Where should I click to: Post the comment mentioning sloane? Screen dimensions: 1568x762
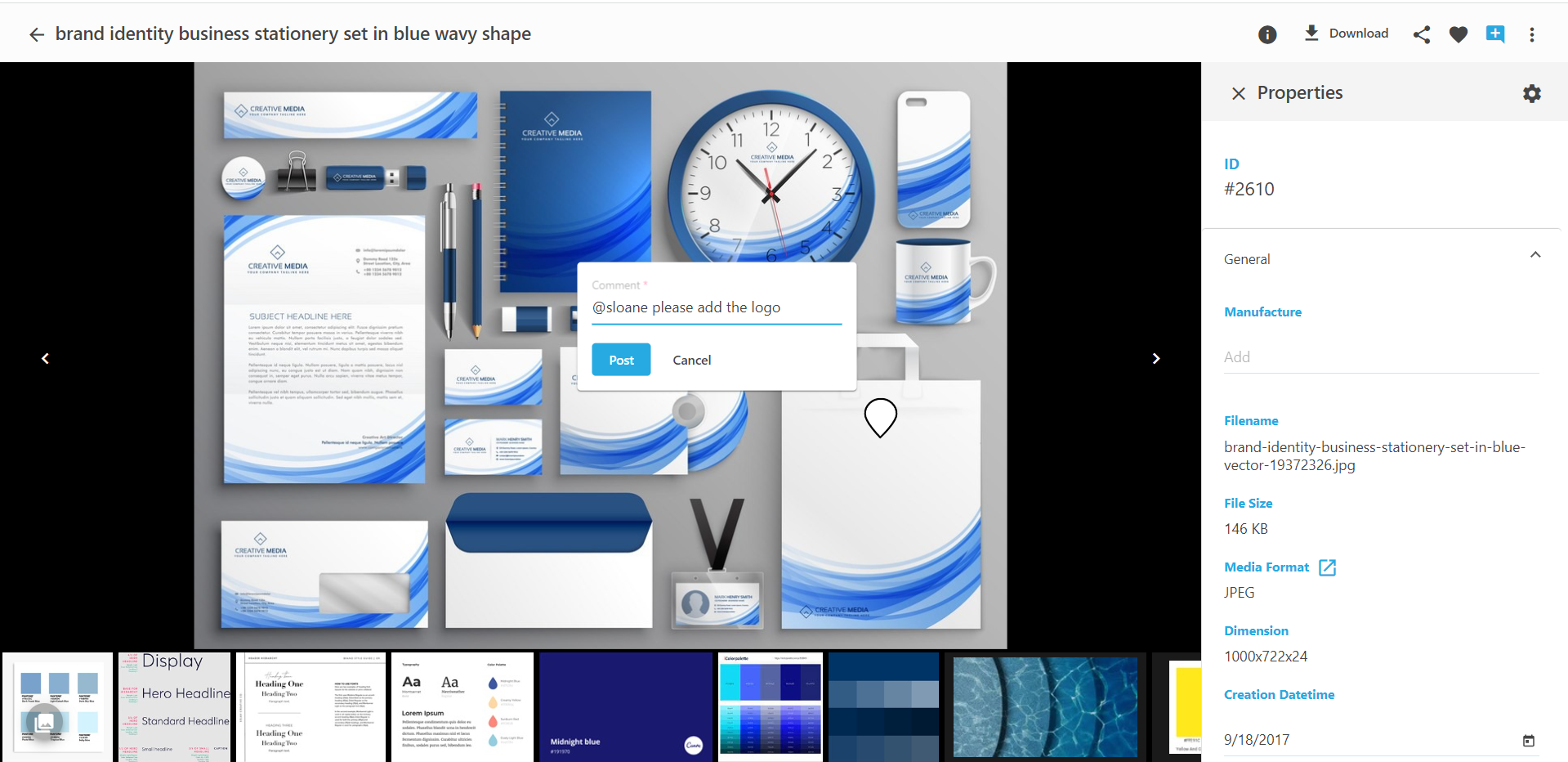[x=621, y=360]
